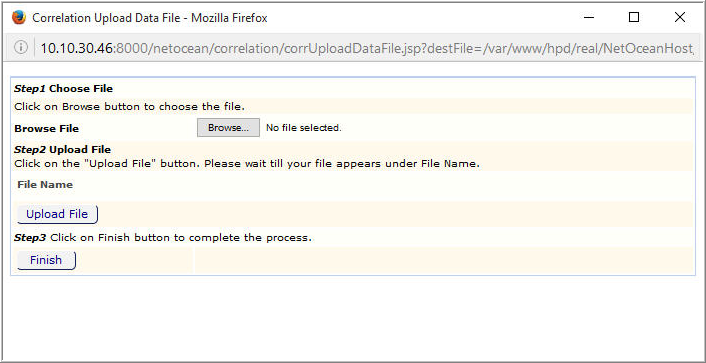706x363 pixels.
Task: Click the Firefox logo in the title bar
Action: (19, 18)
